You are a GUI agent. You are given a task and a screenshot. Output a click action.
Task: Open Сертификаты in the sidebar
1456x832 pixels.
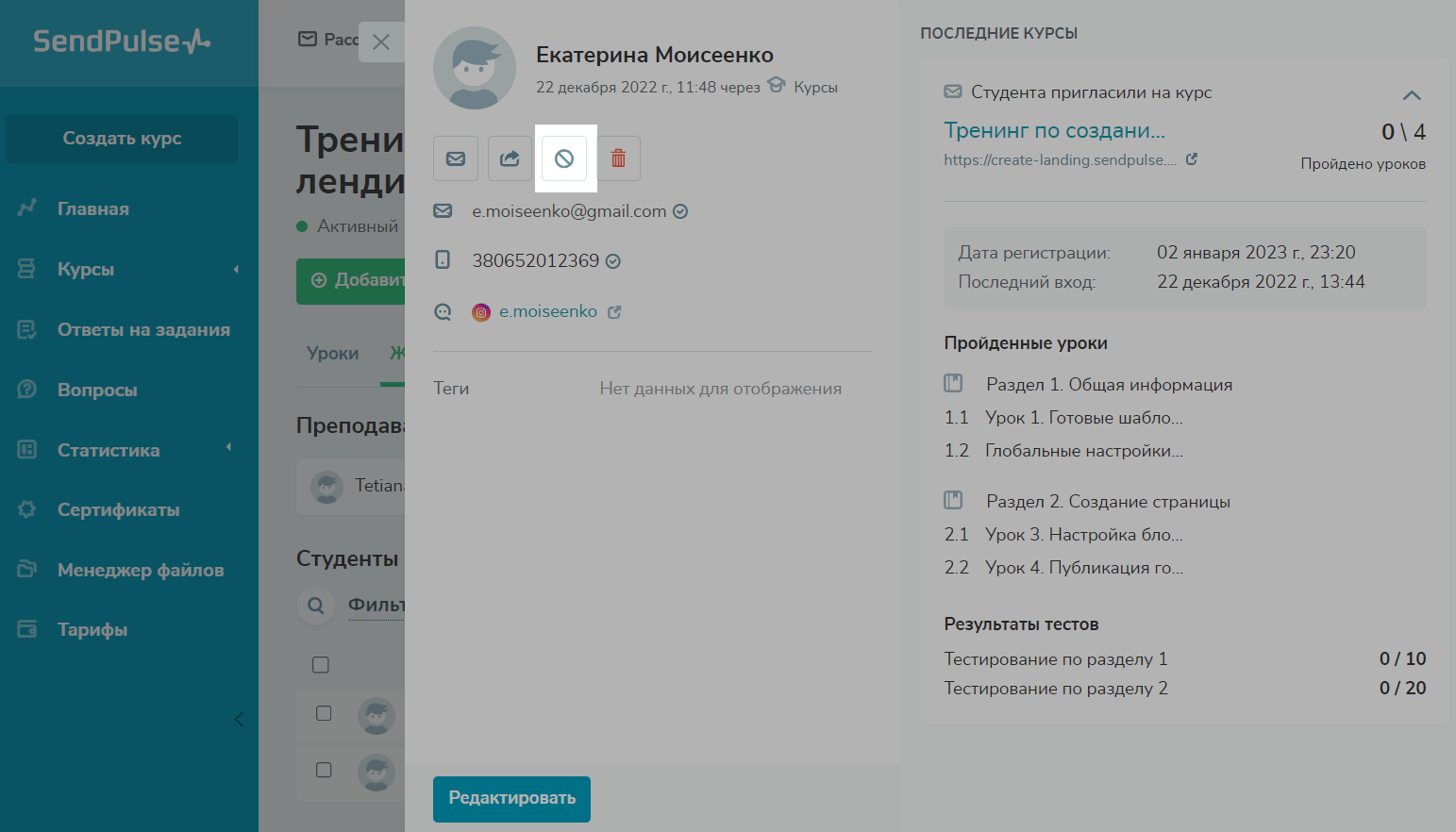pos(119,509)
